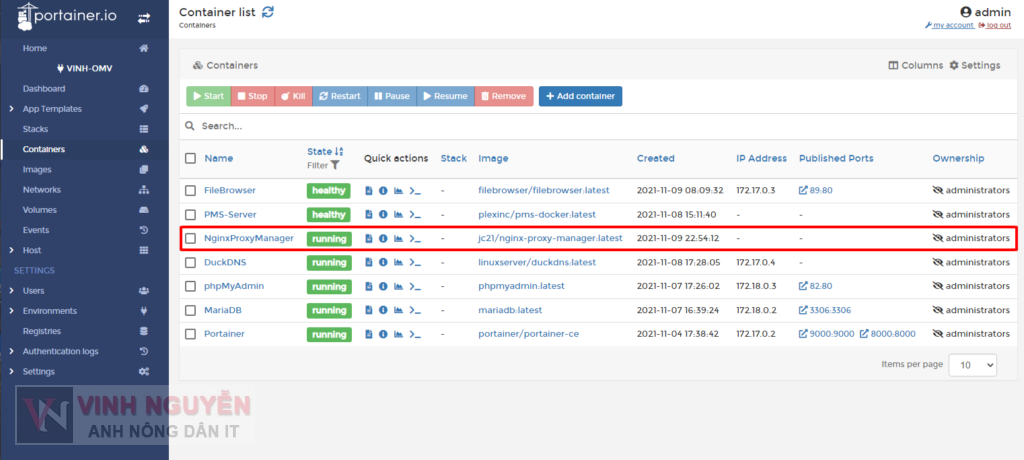Expand the App Templates sidebar chevron
1024x460 pixels.
[x=12, y=109]
